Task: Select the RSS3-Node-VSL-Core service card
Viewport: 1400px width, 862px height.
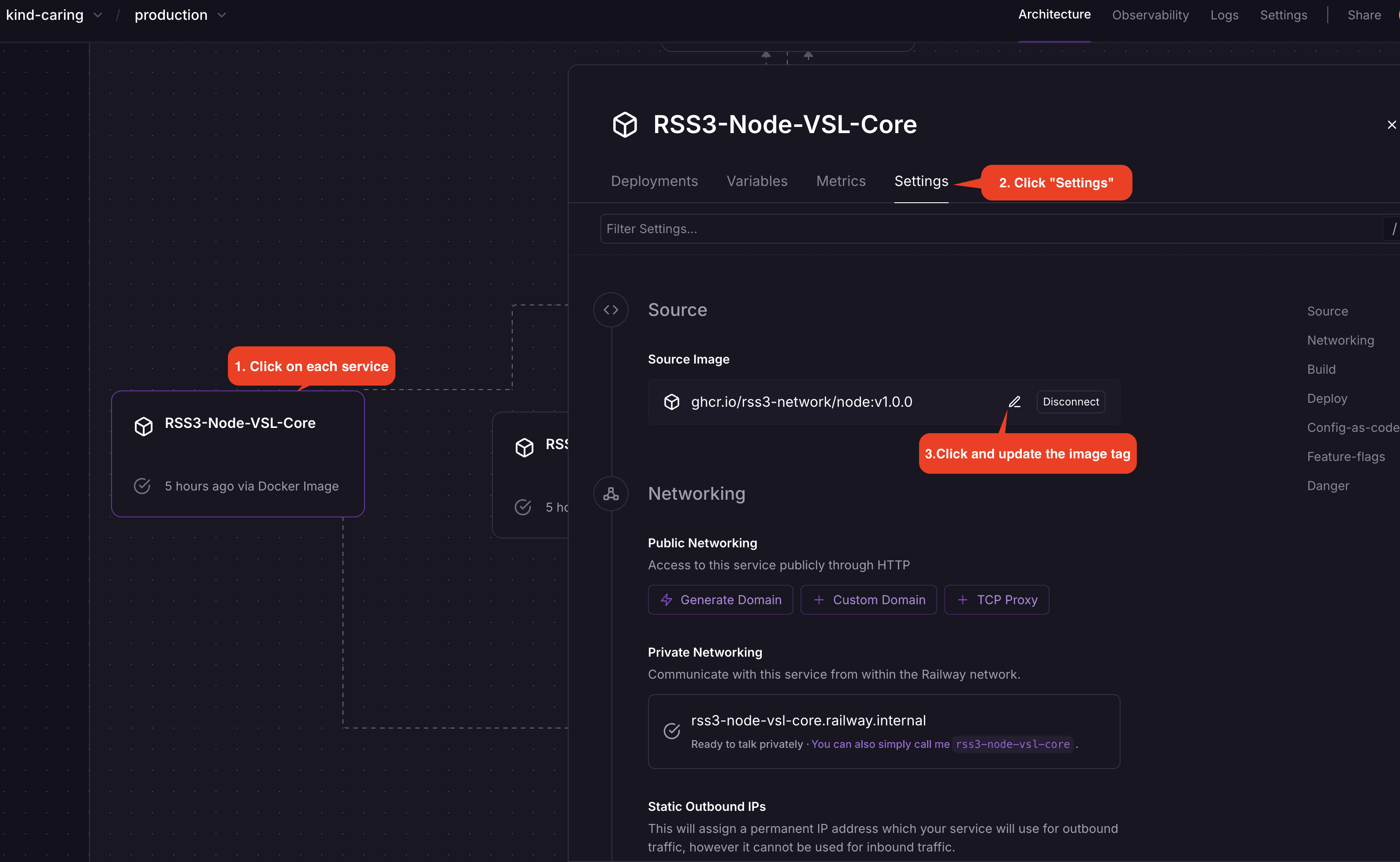Action: pos(238,454)
